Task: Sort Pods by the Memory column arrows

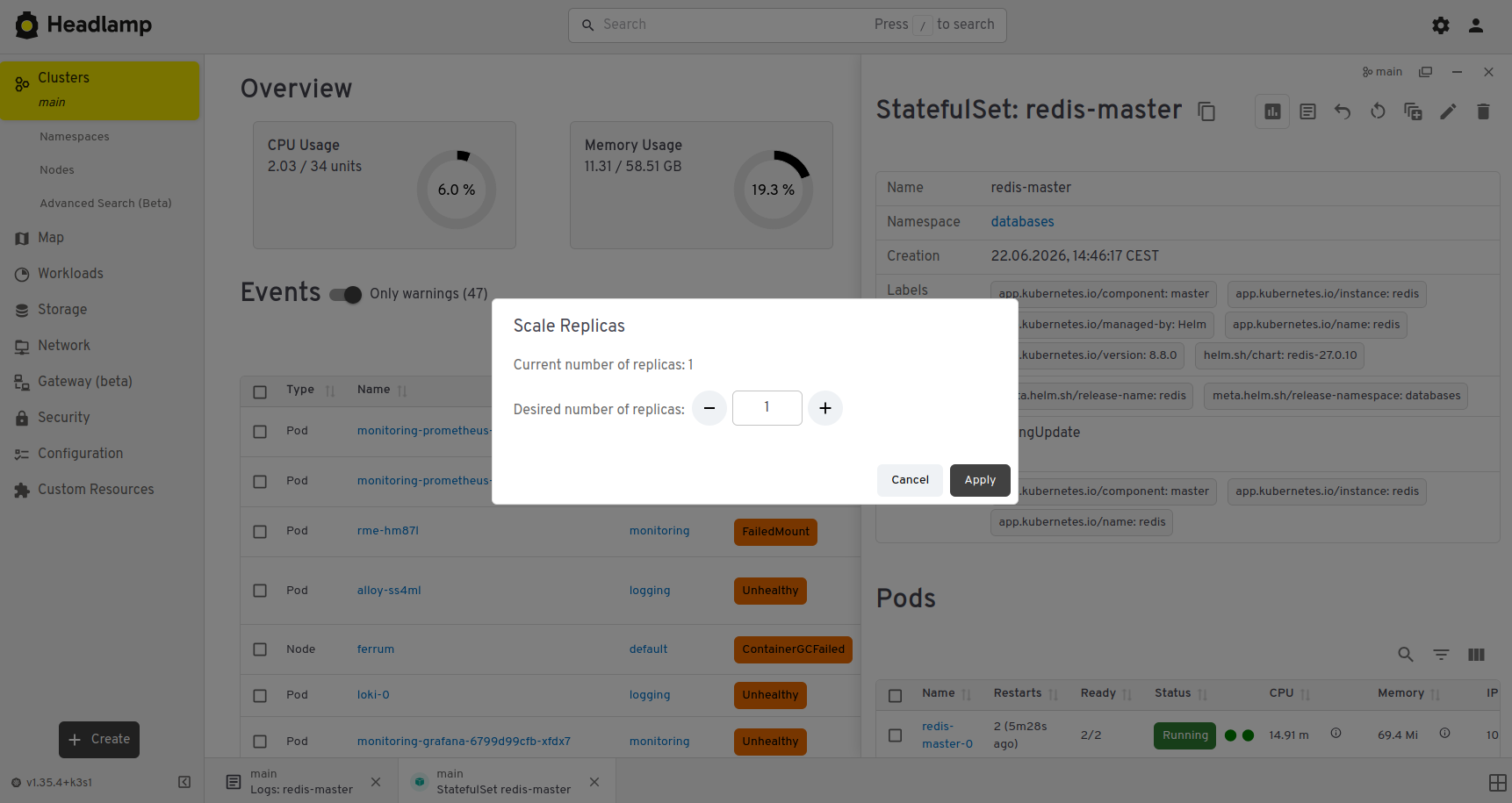Action: click(x=1436, y=695)
